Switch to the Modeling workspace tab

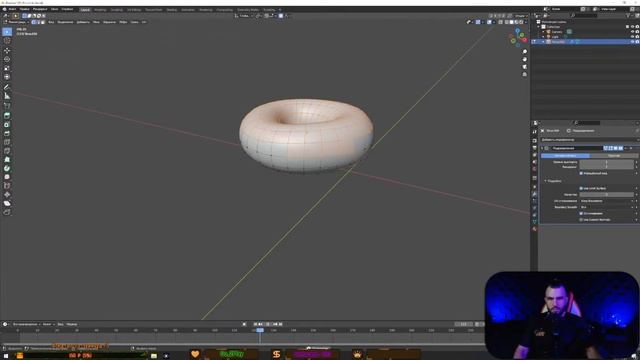100,9
